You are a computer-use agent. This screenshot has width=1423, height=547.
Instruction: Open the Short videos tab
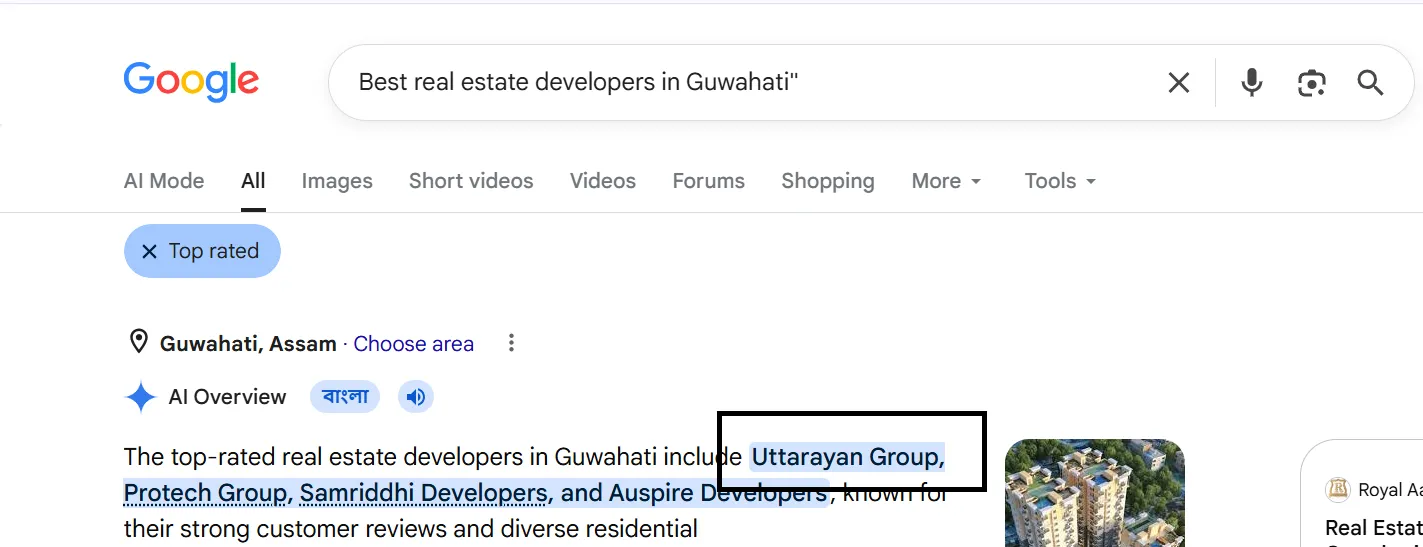point(471,181)
